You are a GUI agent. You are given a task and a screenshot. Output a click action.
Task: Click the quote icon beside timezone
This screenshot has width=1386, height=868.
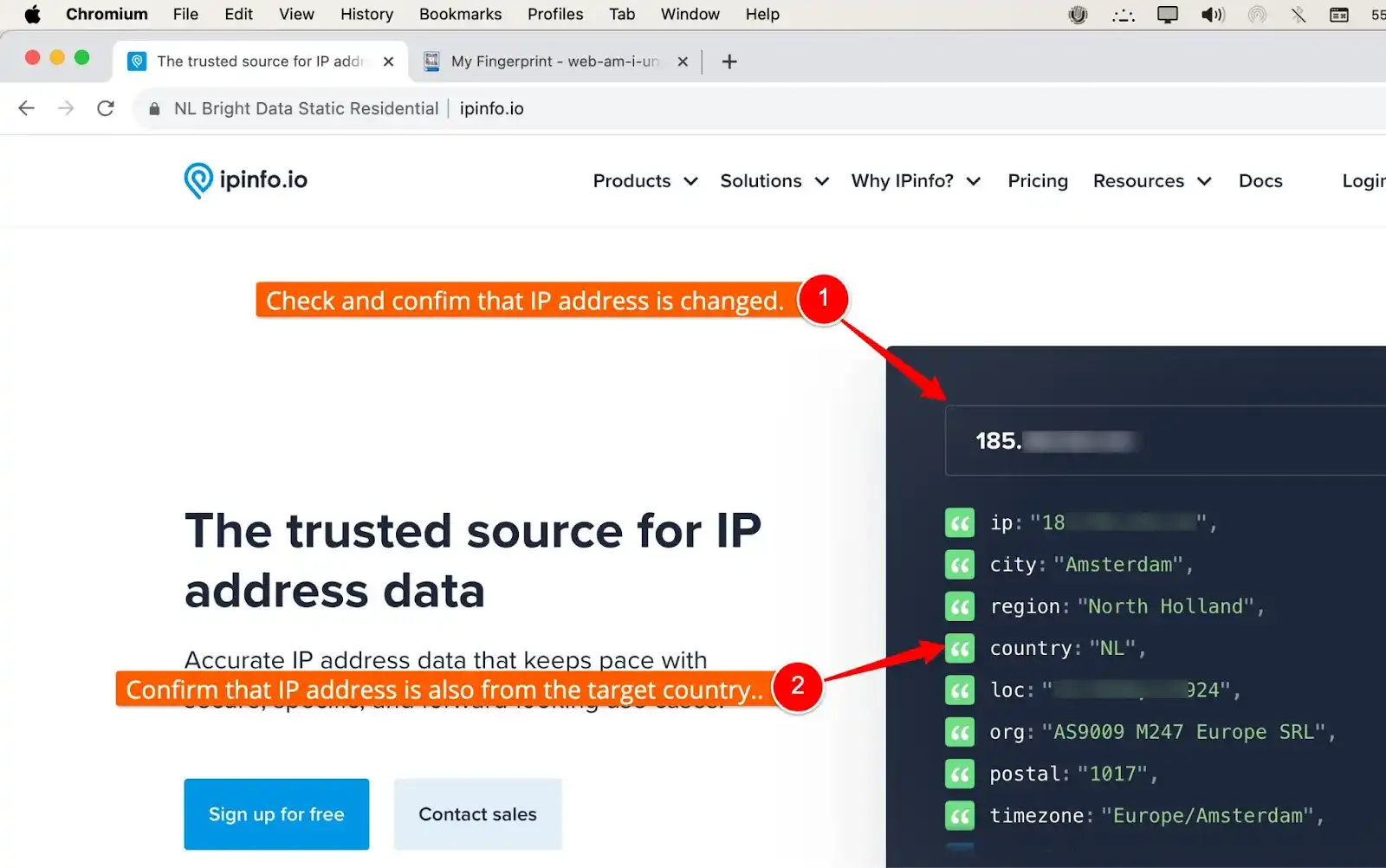960,815
